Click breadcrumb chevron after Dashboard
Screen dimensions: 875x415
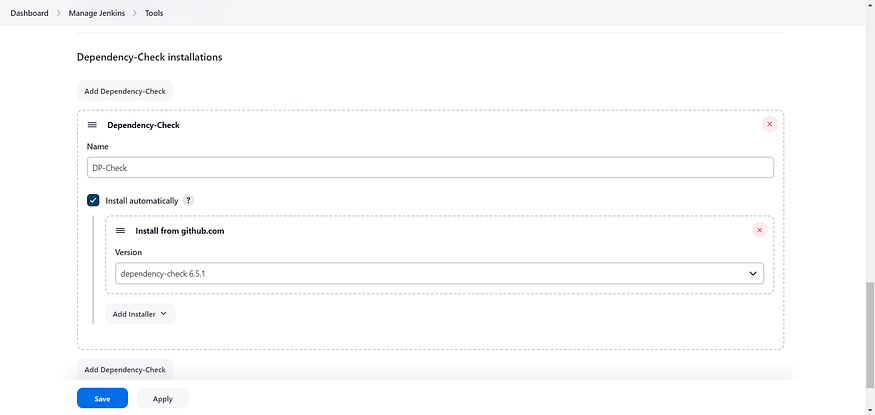59,13
